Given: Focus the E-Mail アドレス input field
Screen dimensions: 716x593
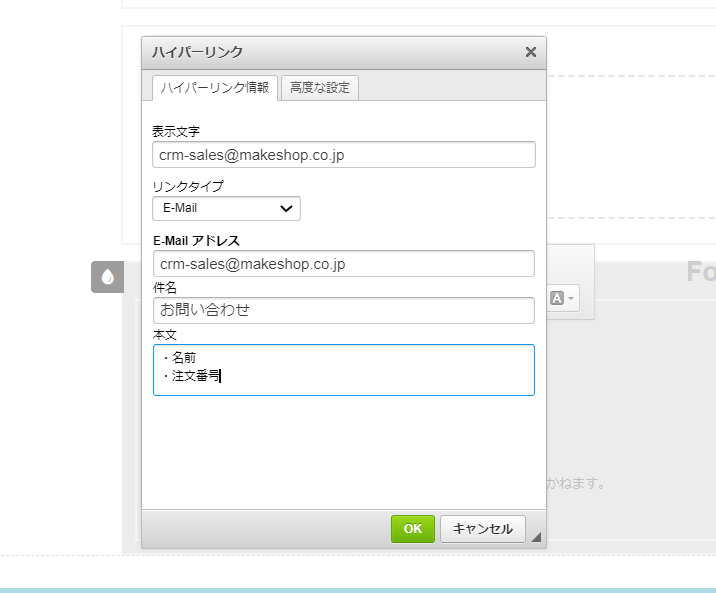Looking at the screenshot, I should (x=343, y=264).
